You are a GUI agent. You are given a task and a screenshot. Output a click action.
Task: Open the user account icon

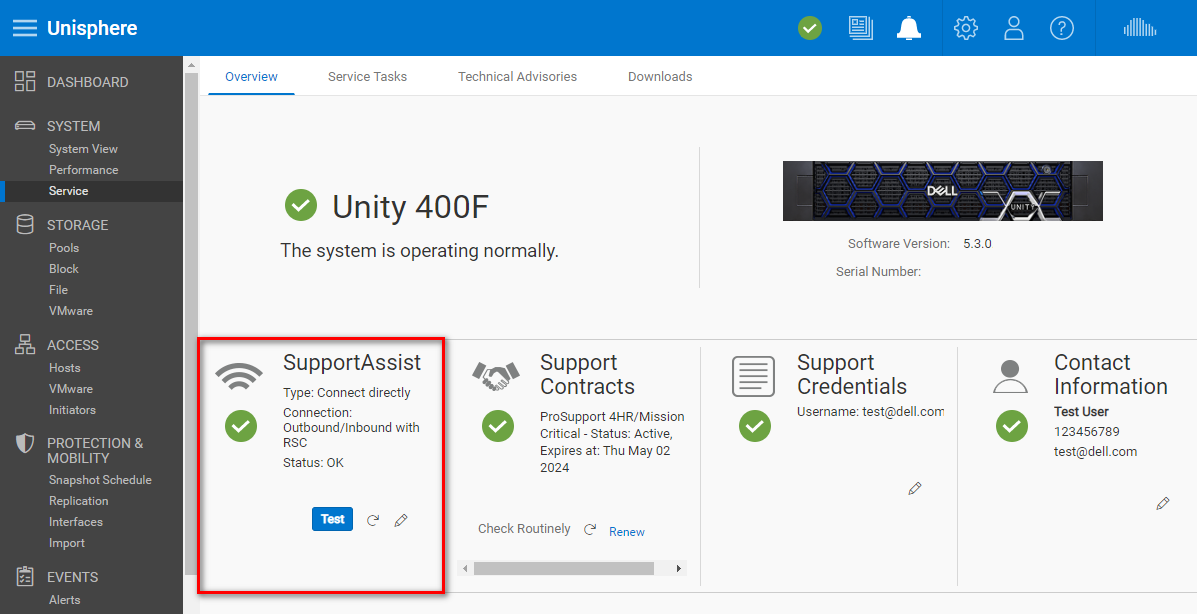[x=1013, y=28]
